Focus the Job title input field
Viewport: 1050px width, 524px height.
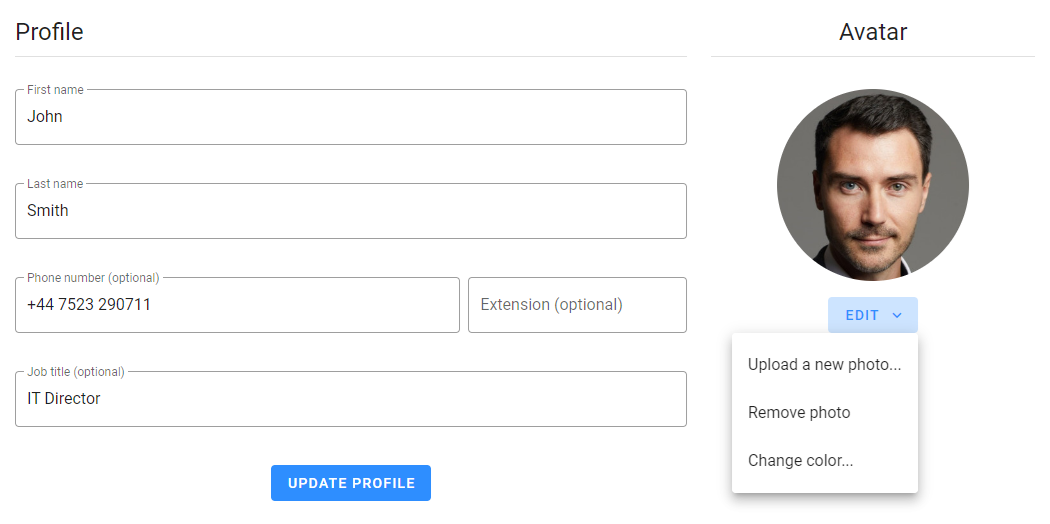[x=350, y=399]
